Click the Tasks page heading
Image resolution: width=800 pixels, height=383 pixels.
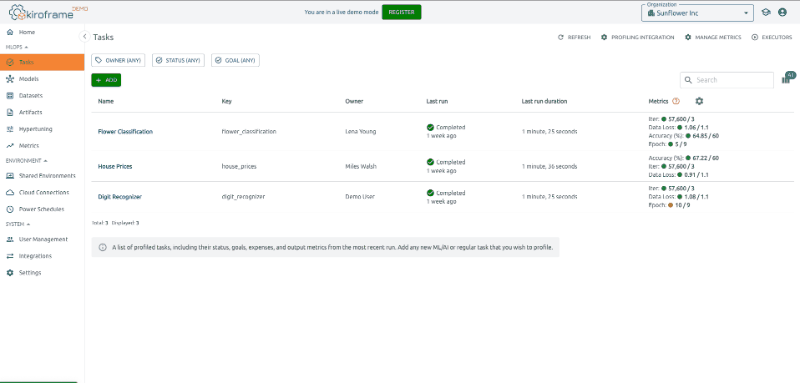pos(103,37)
